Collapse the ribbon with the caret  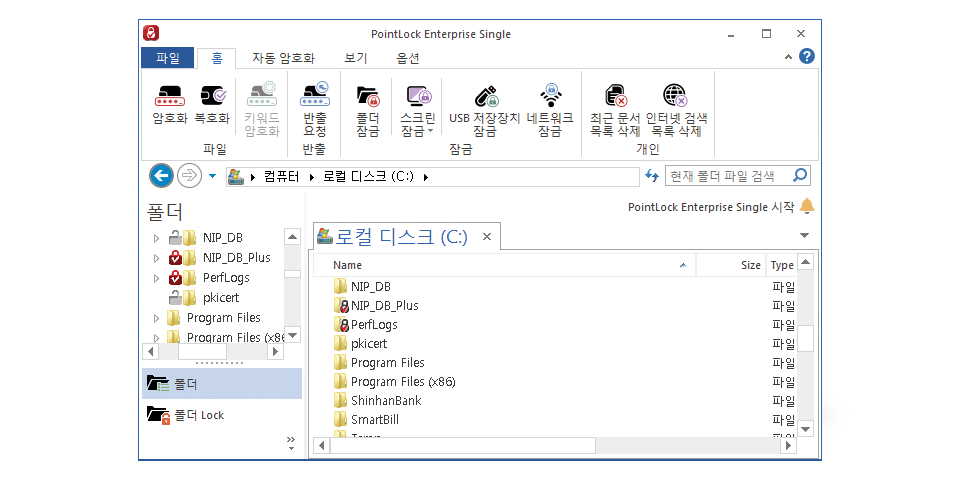tap(789, 58)
